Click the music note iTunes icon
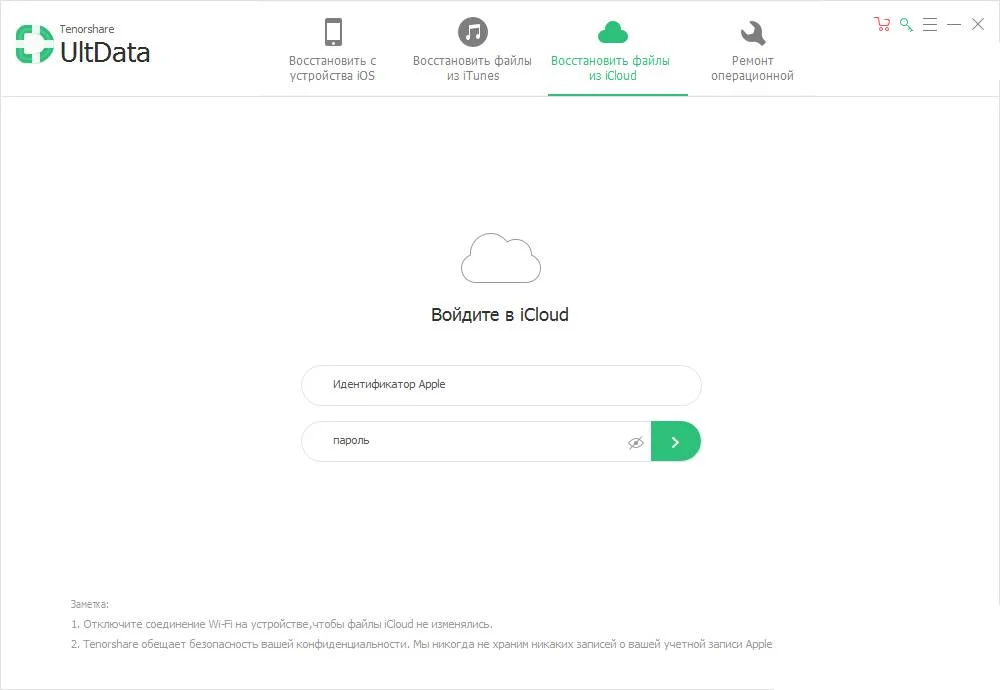This screenshot has height=690, width=1000. [472, 32]
